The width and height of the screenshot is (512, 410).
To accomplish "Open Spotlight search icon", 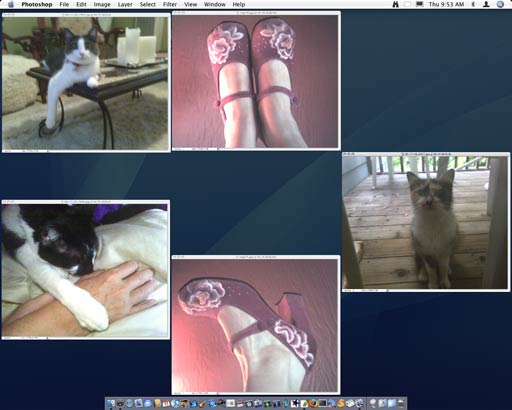I will [x=500, y=4].
